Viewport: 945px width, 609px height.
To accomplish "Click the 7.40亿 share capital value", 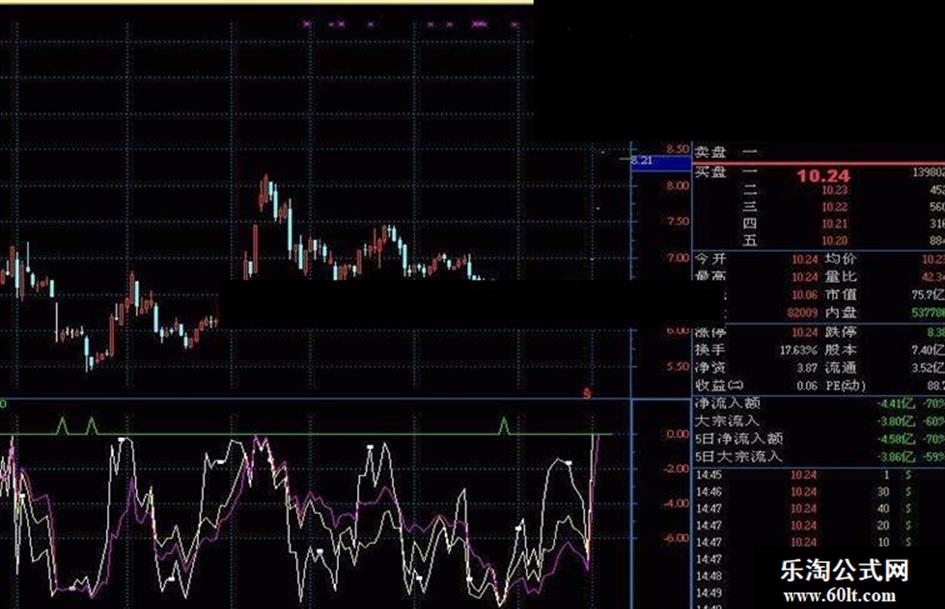I will (928, 350).
